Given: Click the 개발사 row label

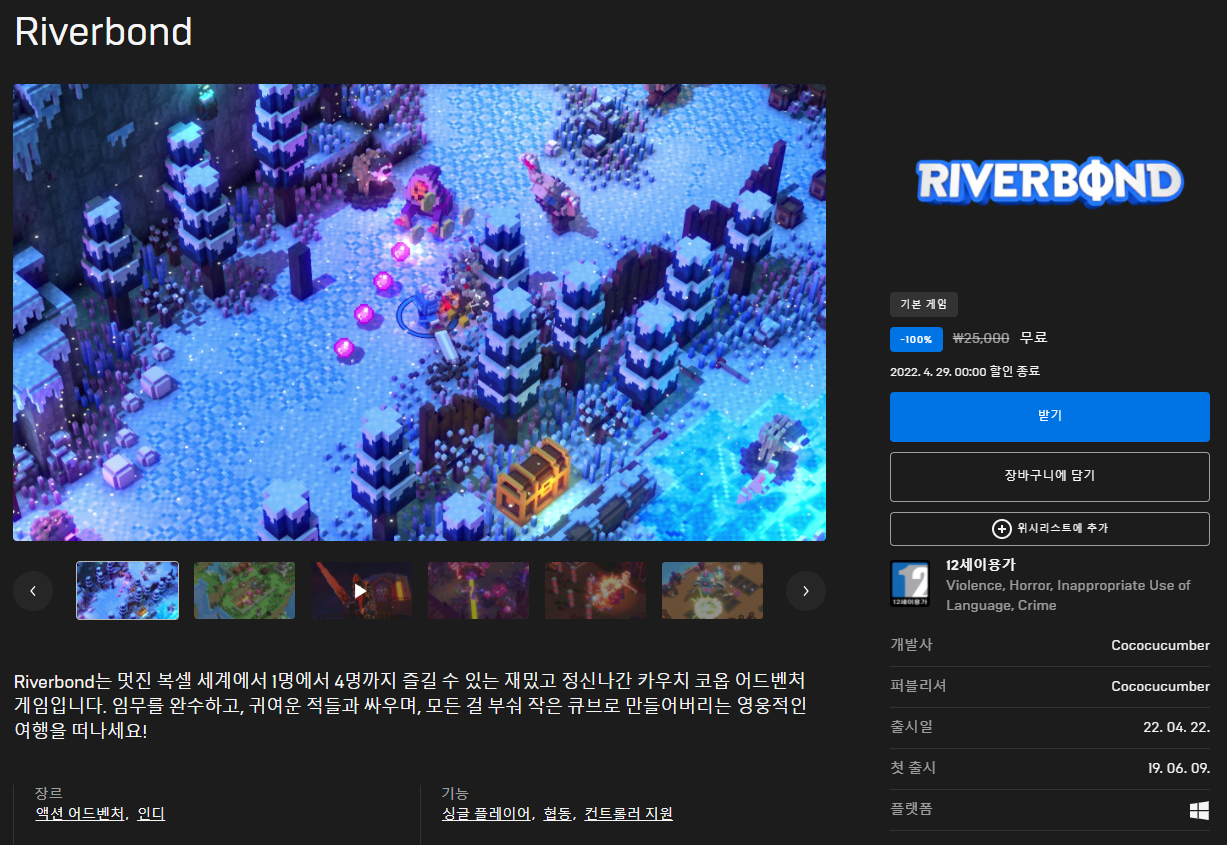Looking at the screenshot, I should coord(911,645).
